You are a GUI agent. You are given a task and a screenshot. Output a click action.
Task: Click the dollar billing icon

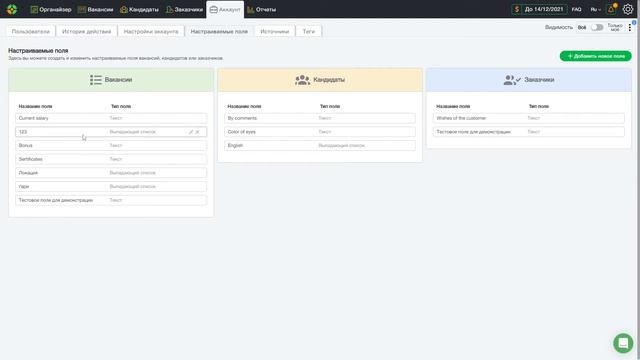pyautogui.click(x=517, y=9)
